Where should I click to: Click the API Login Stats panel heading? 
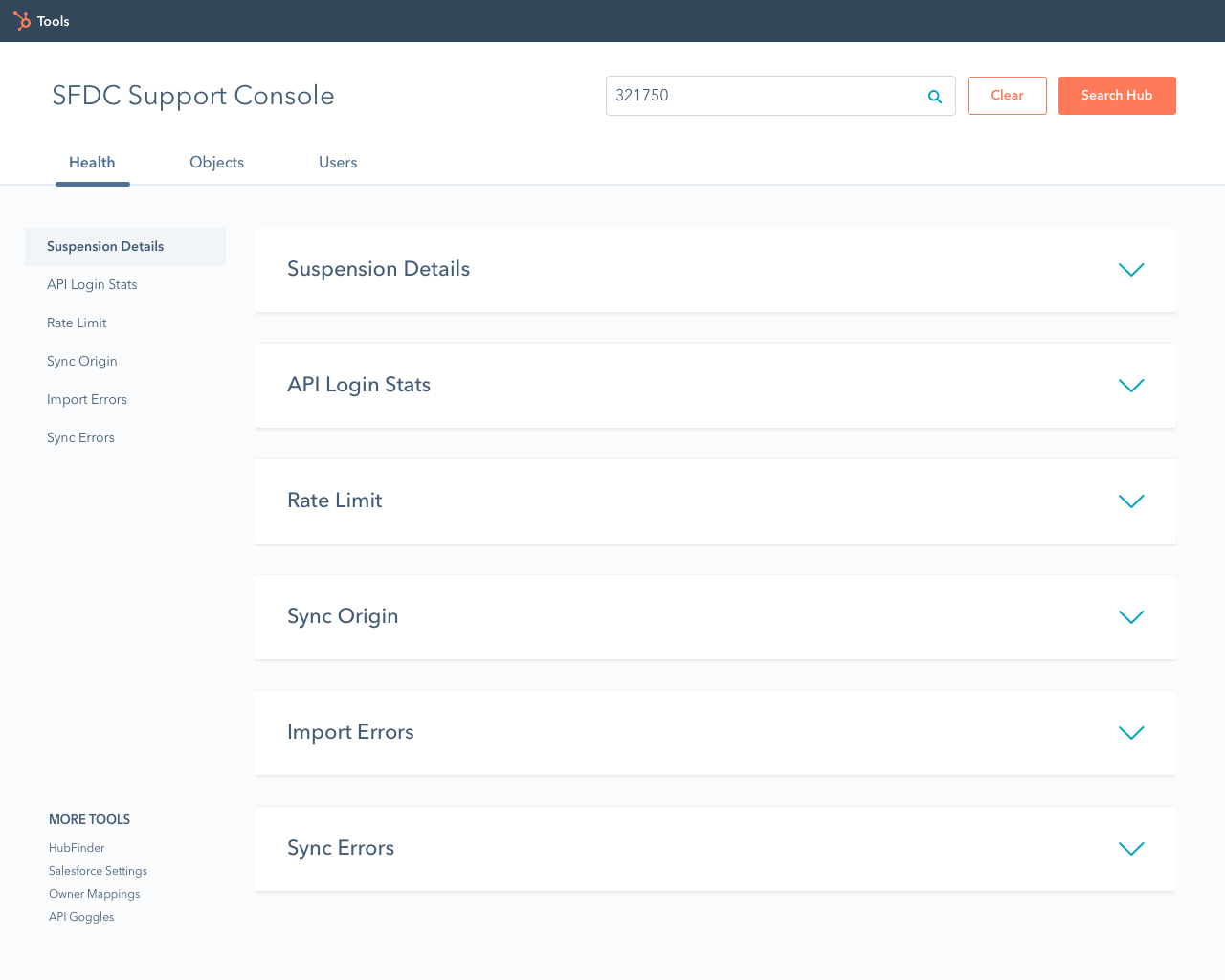[x=359, y=385]
